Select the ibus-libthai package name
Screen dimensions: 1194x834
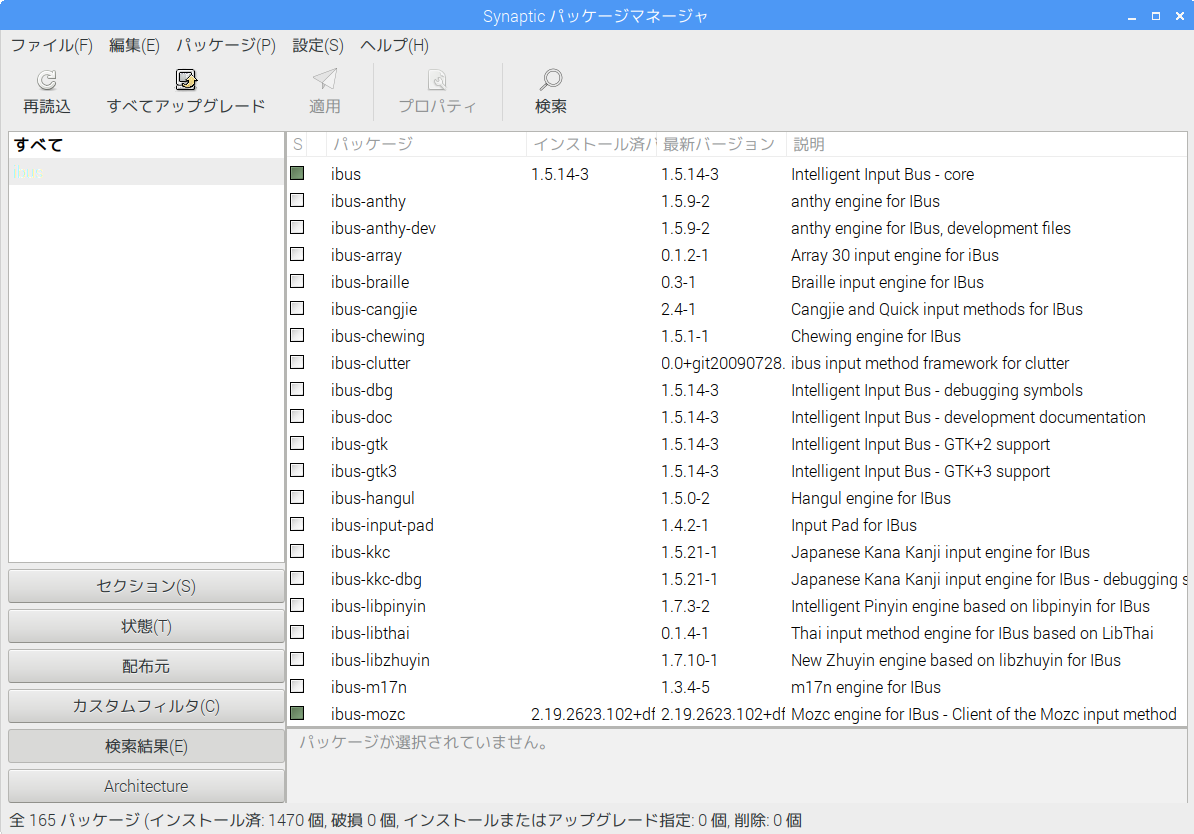[x=370, y=633]
